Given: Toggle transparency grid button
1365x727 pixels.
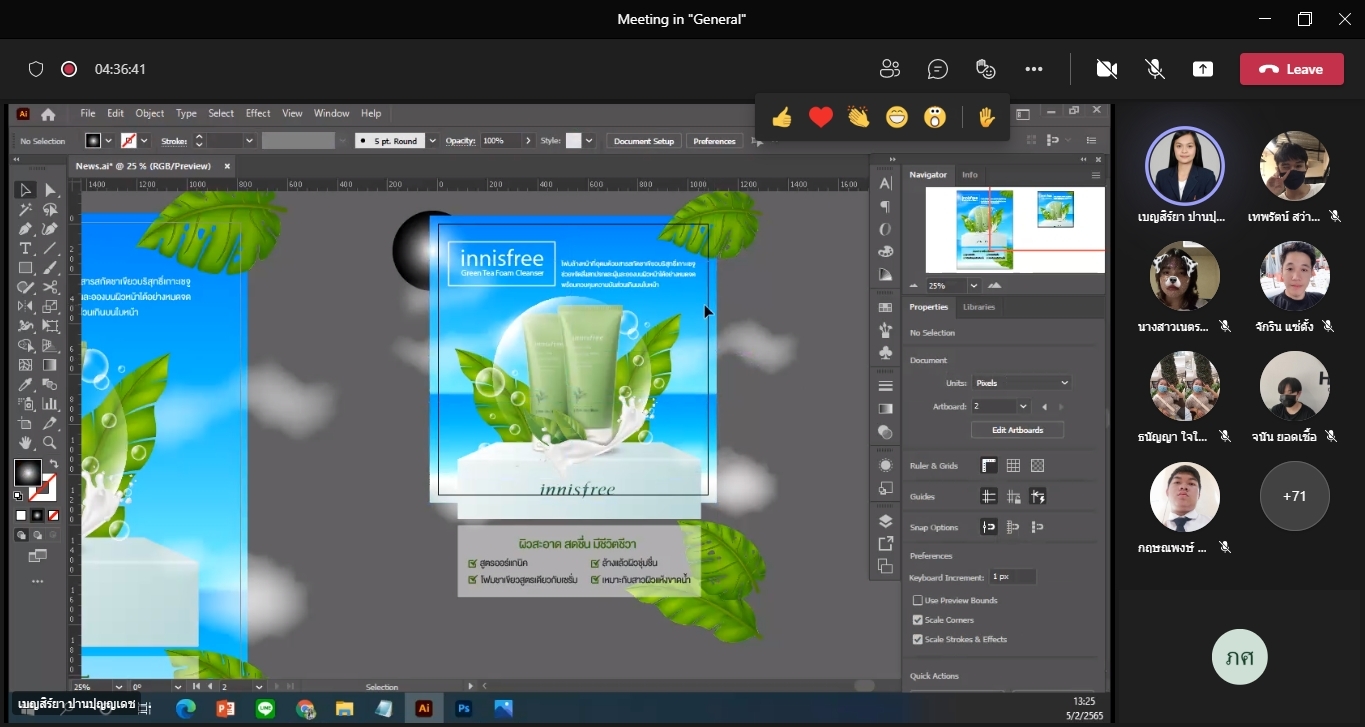Looking at the screenshot, I should 1037,466.
